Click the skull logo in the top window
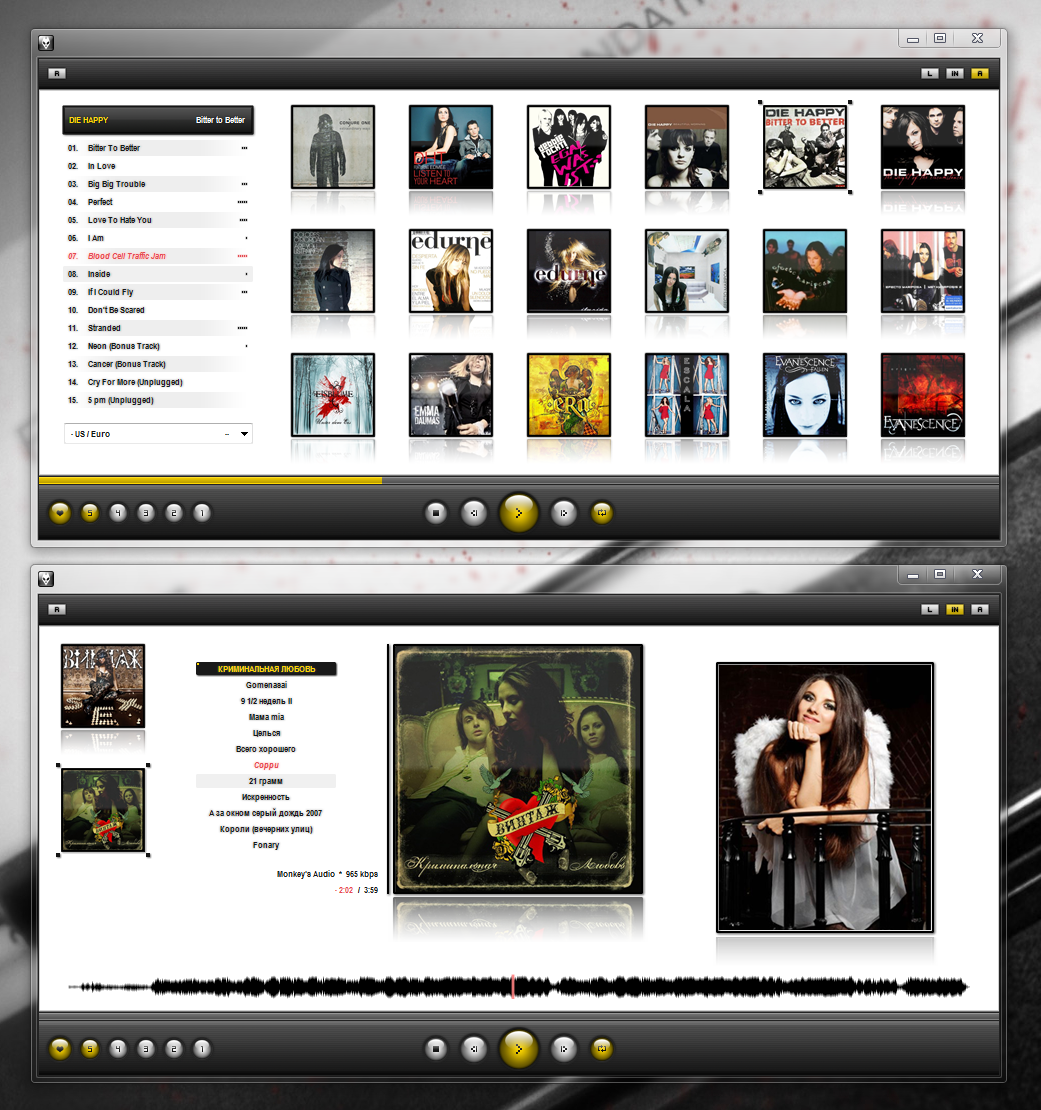1041x1110 pixels. 46,43
